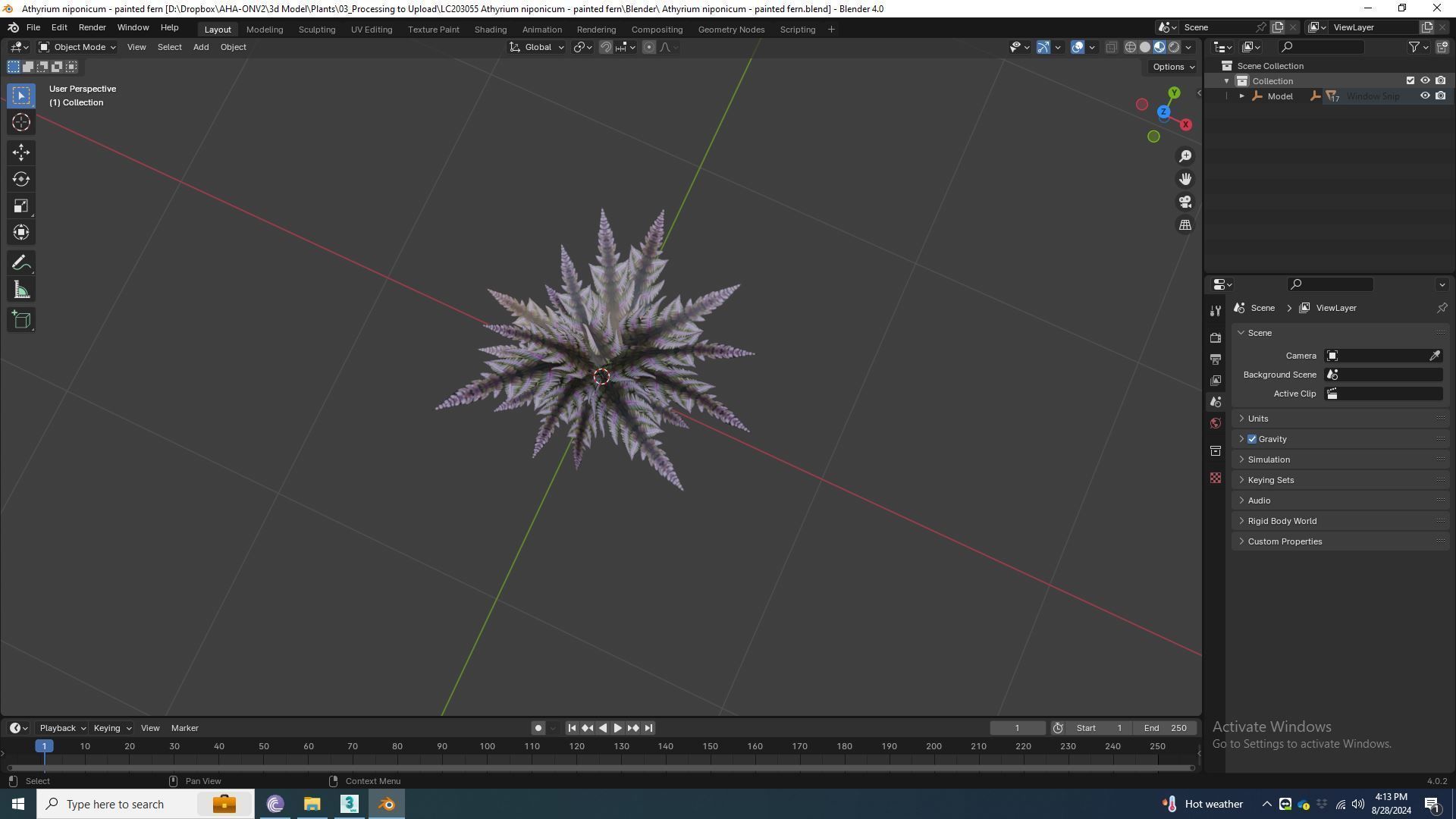Screen dimensions: 1456x819
Task: Click the Toggle camera view icon
Action: point(1185,202)
